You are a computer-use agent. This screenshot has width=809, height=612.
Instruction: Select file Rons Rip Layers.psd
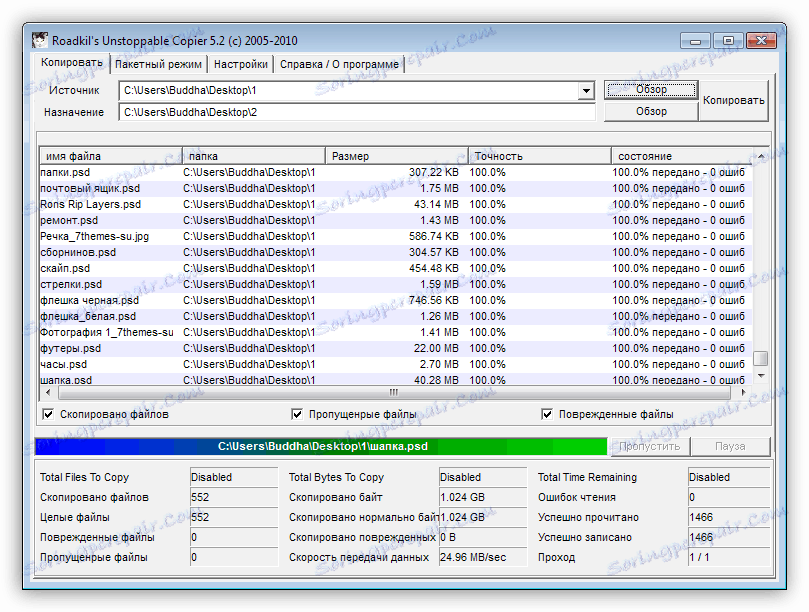(x=90, y=204)
